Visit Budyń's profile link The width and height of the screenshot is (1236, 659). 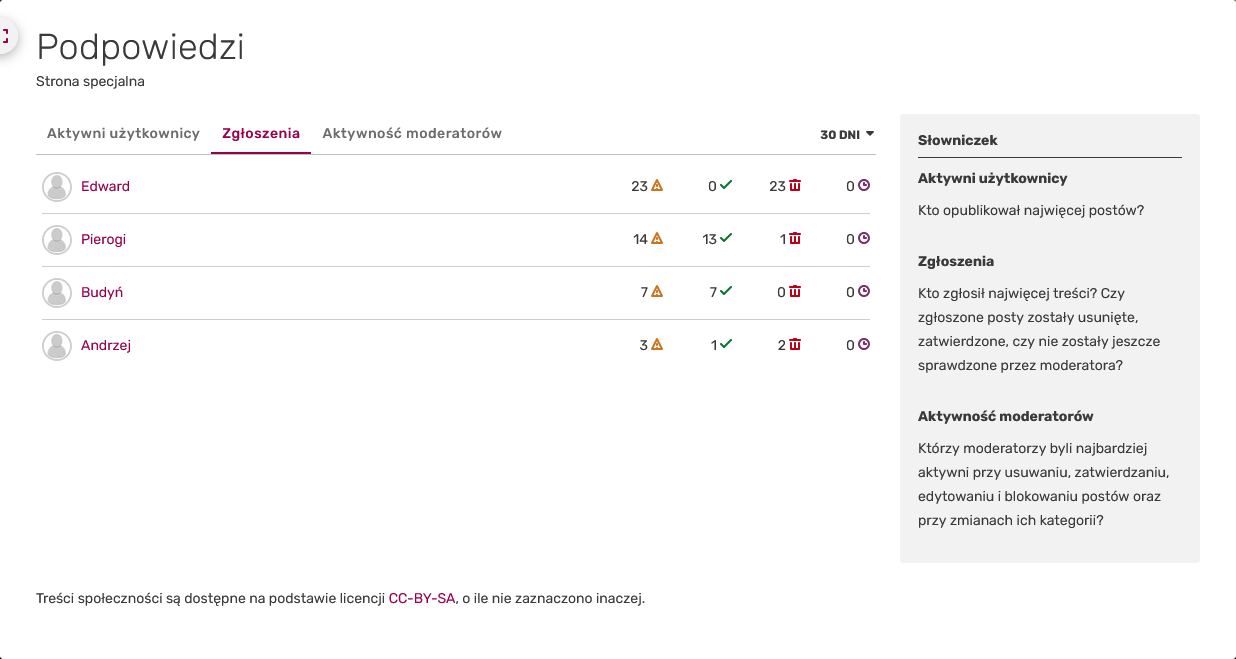[x=102, y=292]
